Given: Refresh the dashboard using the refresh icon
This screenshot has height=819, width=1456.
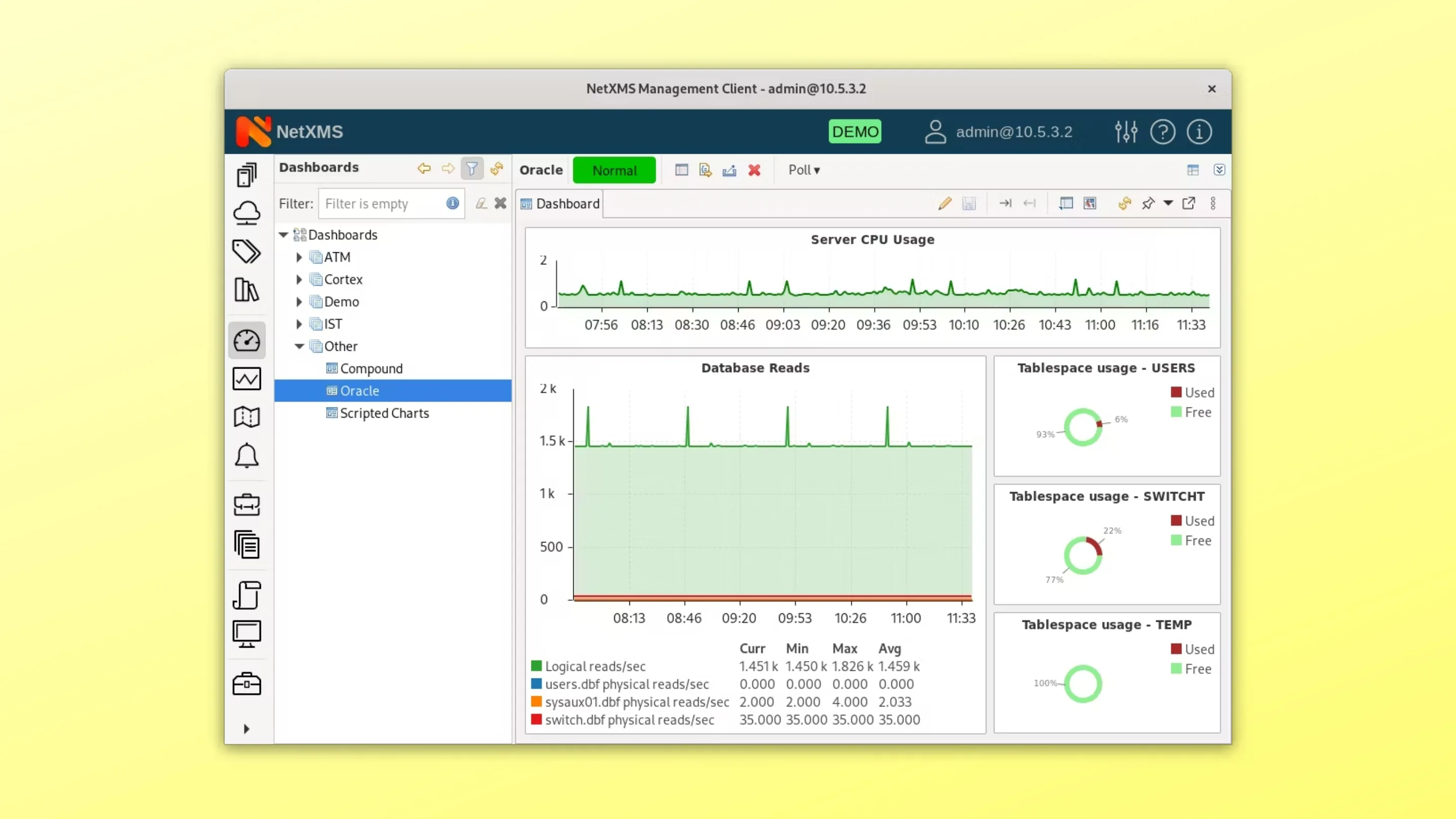Looking at the screenshot, I should 1124,203.
